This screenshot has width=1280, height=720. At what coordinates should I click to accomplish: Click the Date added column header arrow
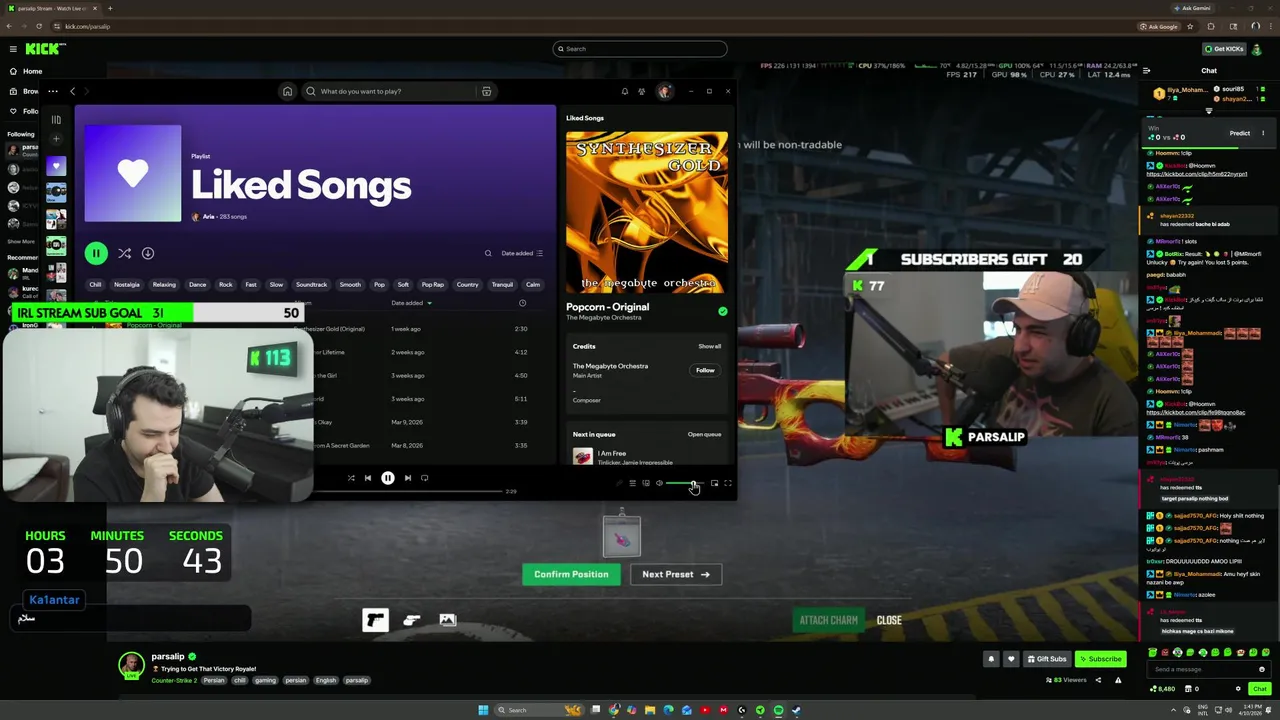(430, 303)
